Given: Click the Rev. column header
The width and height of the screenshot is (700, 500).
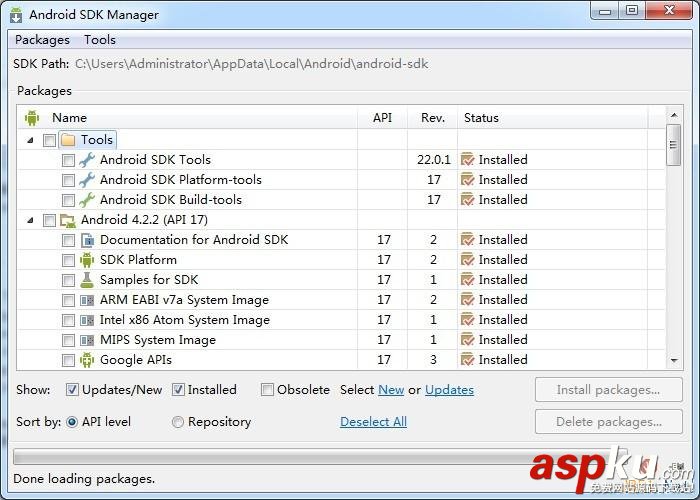Looking at the screenshot, I should tap(433, 118).
